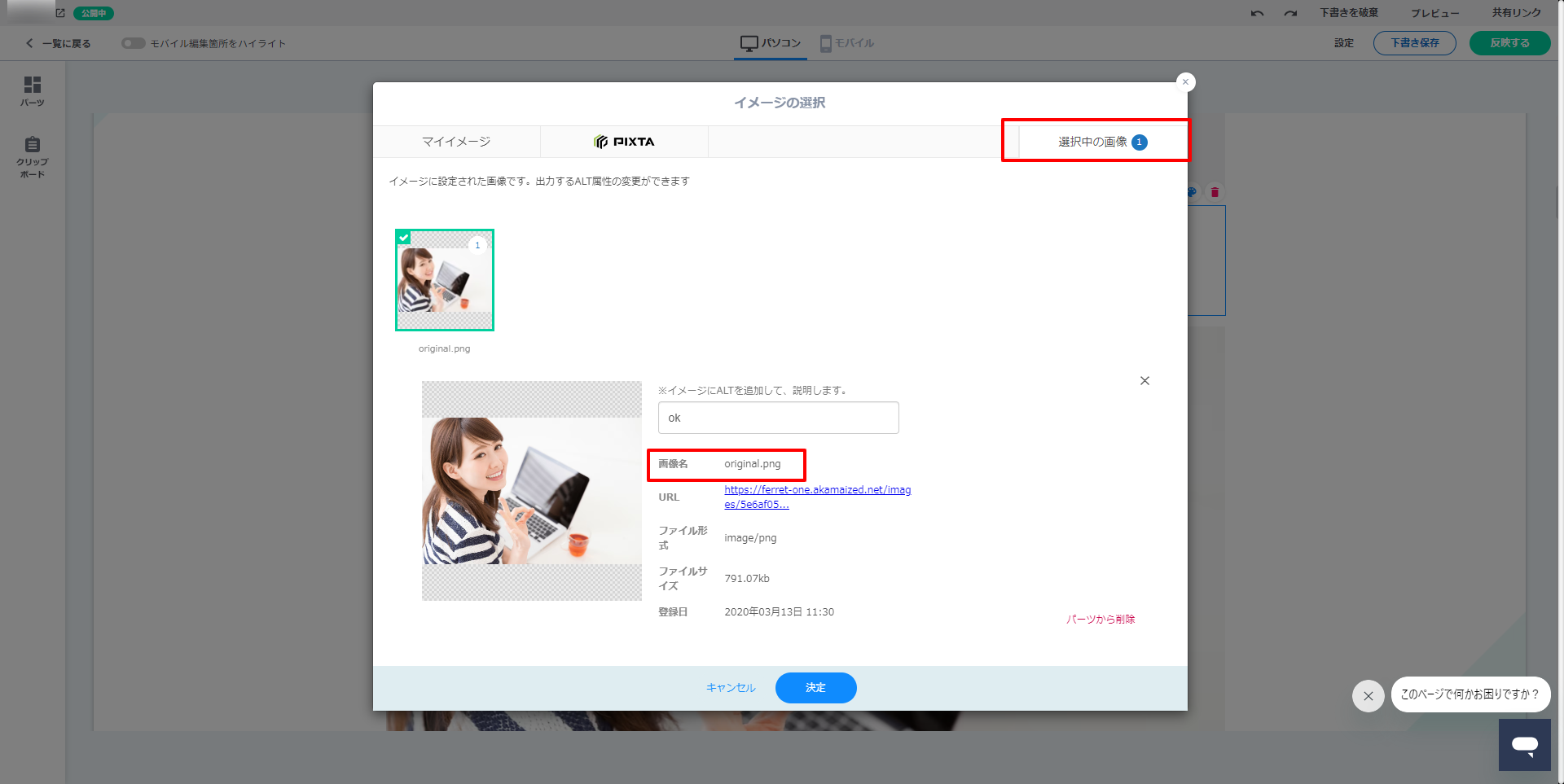Click パーツから削除 link
This screenshot has width=1564, height=784.
(1101, 620)
